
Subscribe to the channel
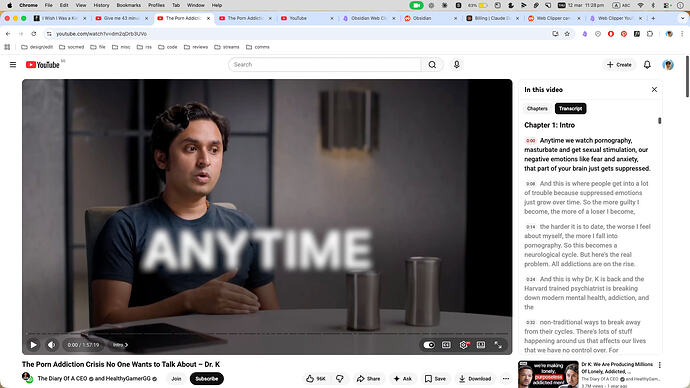point(206,379)
